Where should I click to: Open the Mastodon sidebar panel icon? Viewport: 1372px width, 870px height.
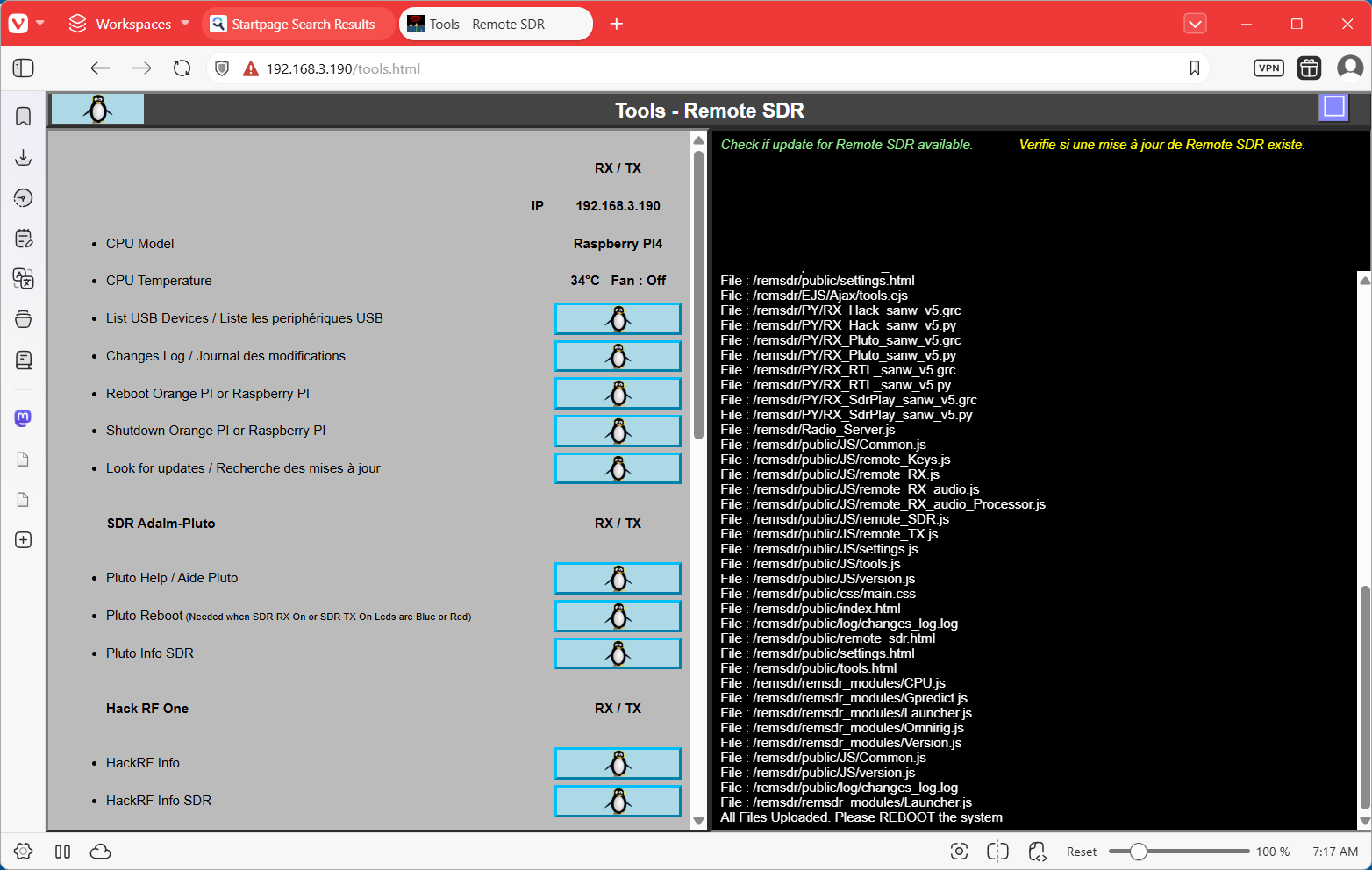(24, 418)
